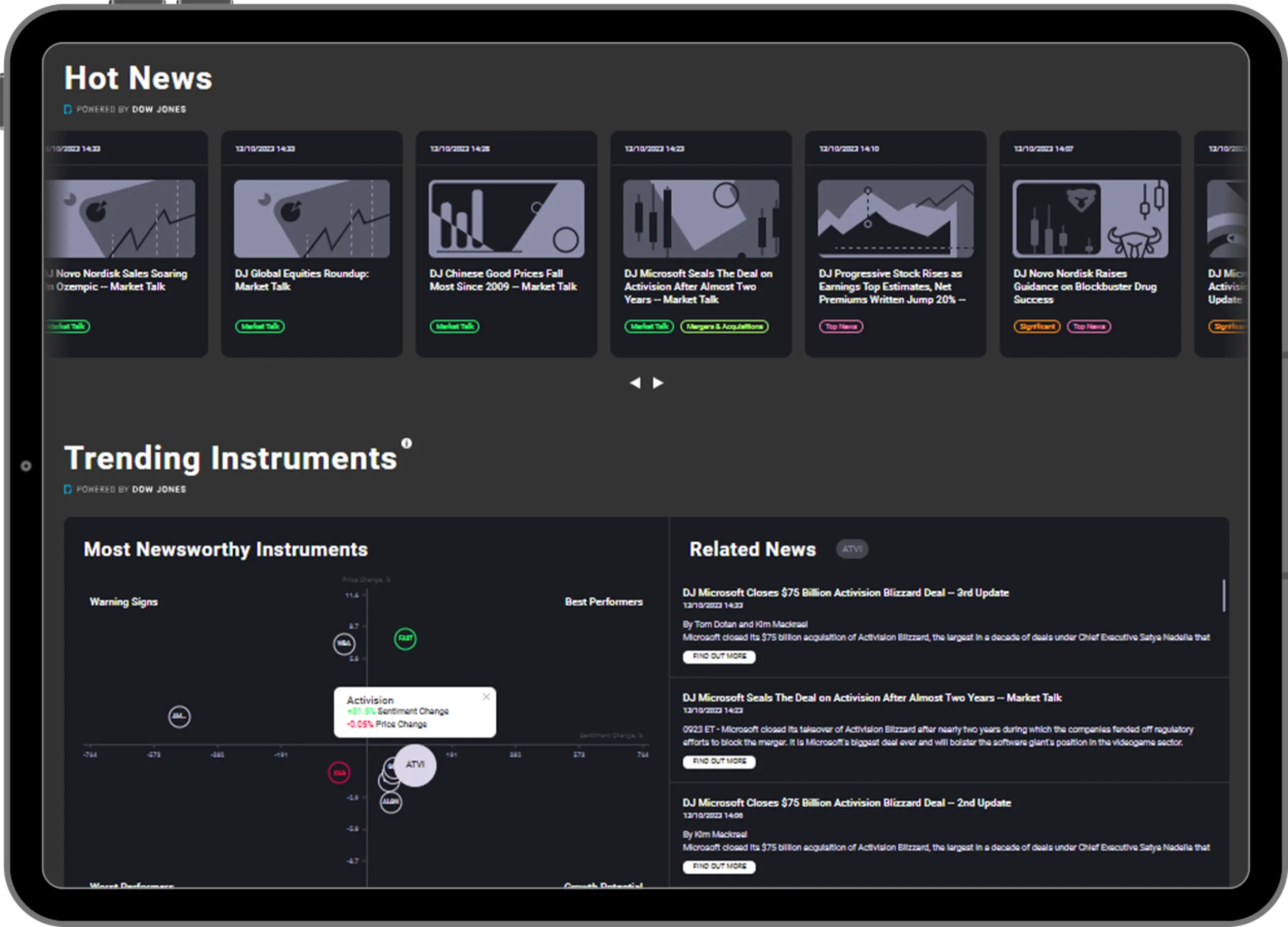Find out more on 2nd Update article

pyautogui.click(x=719, y=867)
